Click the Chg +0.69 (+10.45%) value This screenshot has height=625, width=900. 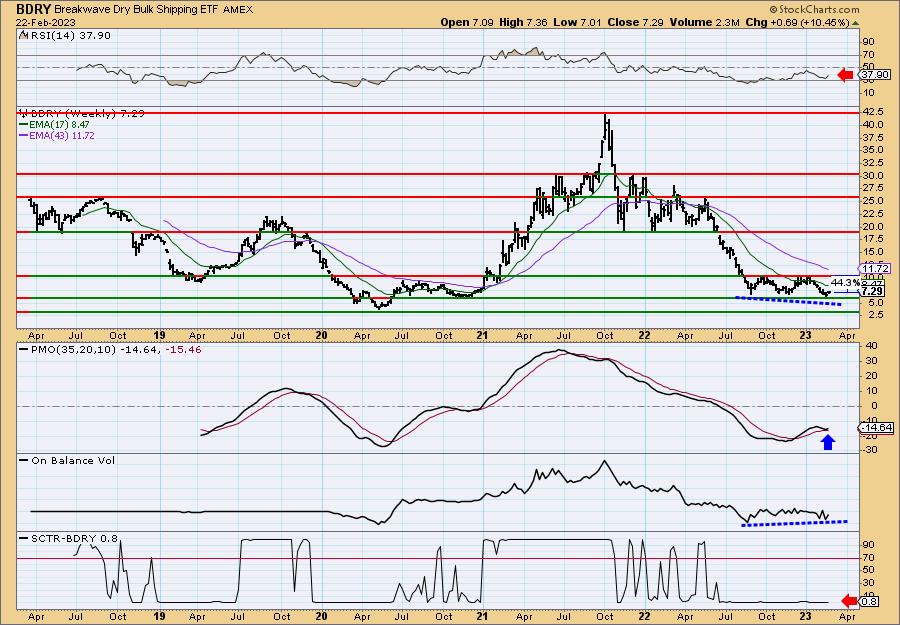(x=797, y=22)
